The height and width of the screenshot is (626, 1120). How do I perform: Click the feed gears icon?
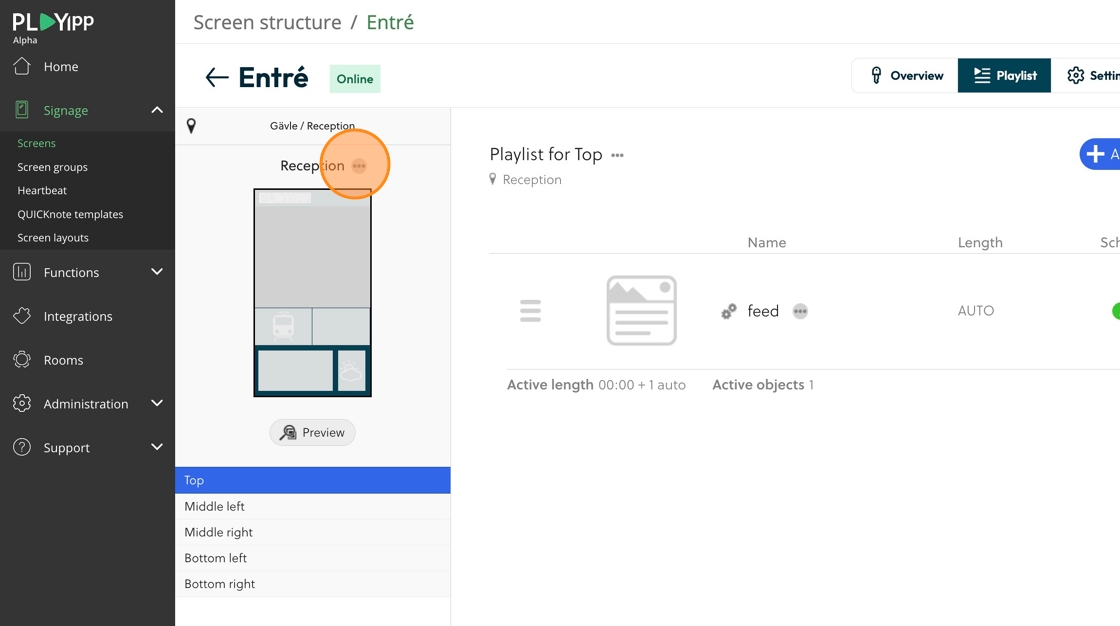coord(729,311)
